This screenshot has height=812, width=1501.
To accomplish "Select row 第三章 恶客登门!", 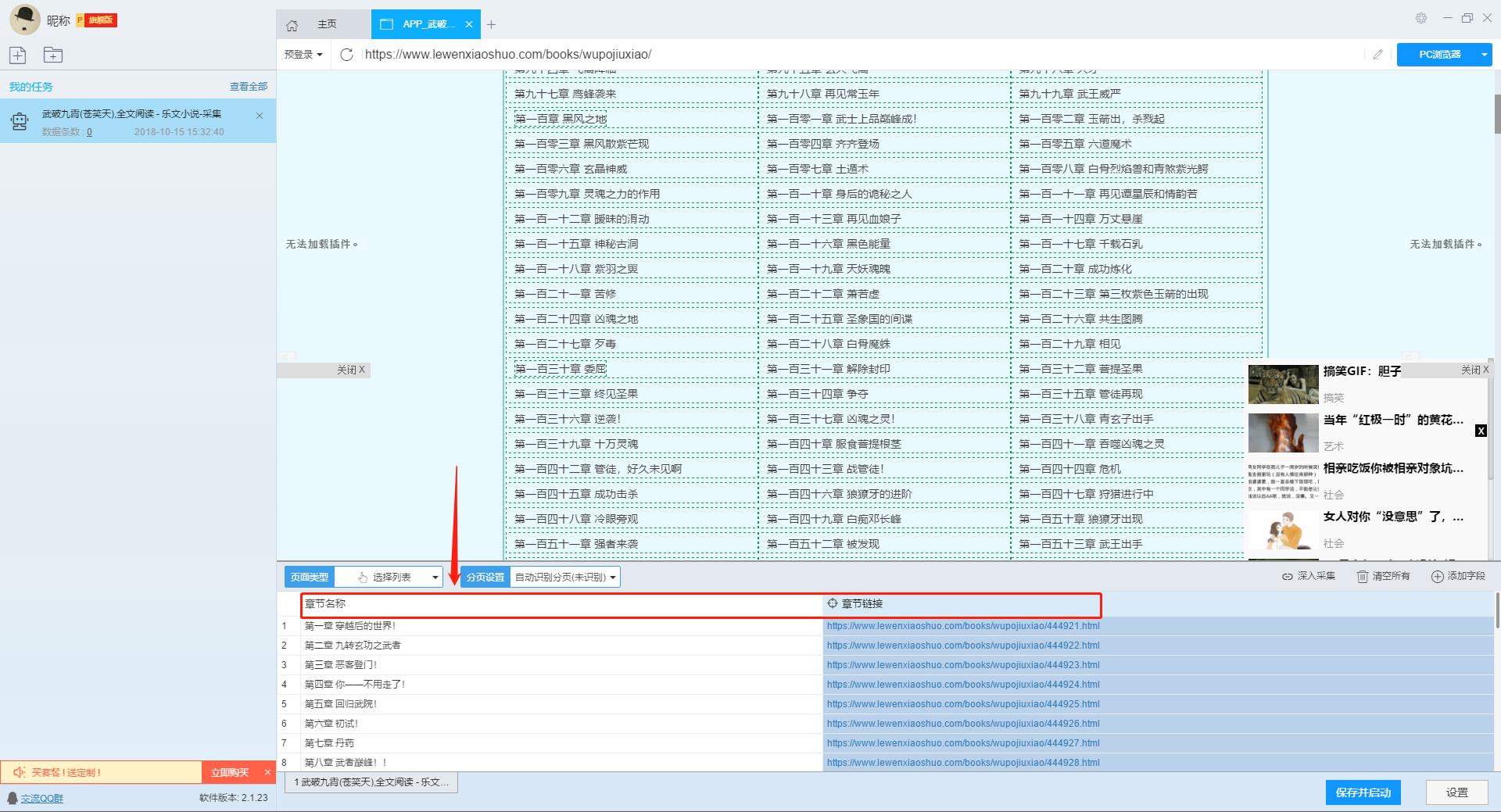I will (x=341, y=665).
